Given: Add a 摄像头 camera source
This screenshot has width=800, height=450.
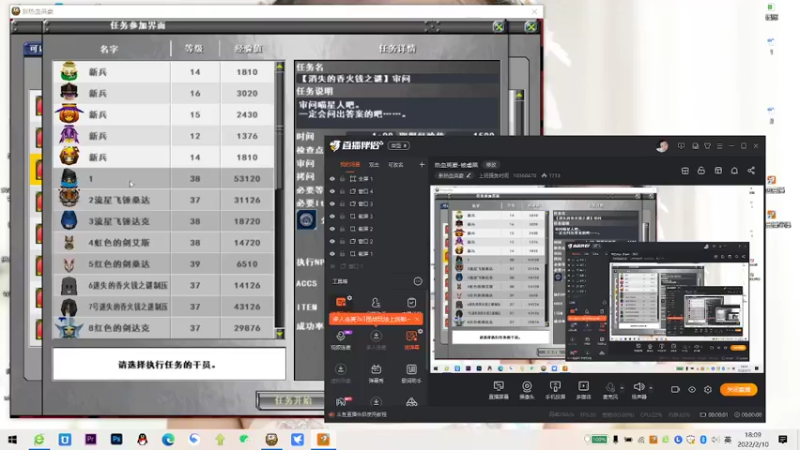Looking at the screenshot, I should [527, 390].
